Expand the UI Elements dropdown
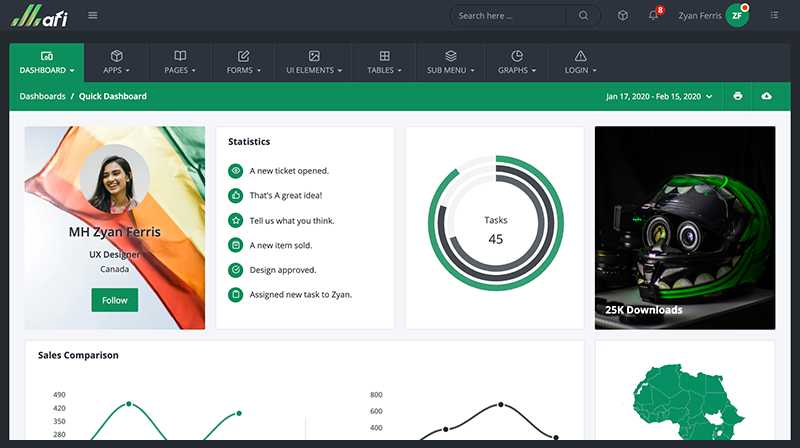Viewport: 800px width, 448px height. tap(314, 62)
